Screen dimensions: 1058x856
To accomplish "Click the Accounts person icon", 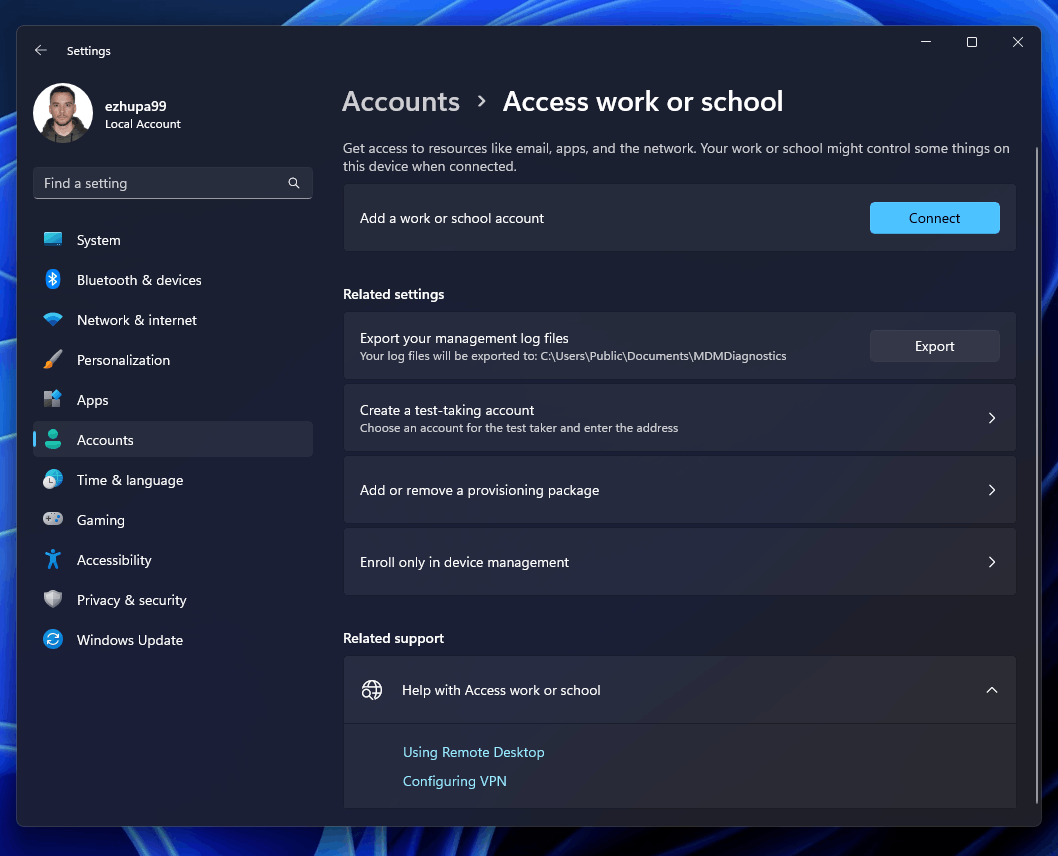I will coord(53,440).
